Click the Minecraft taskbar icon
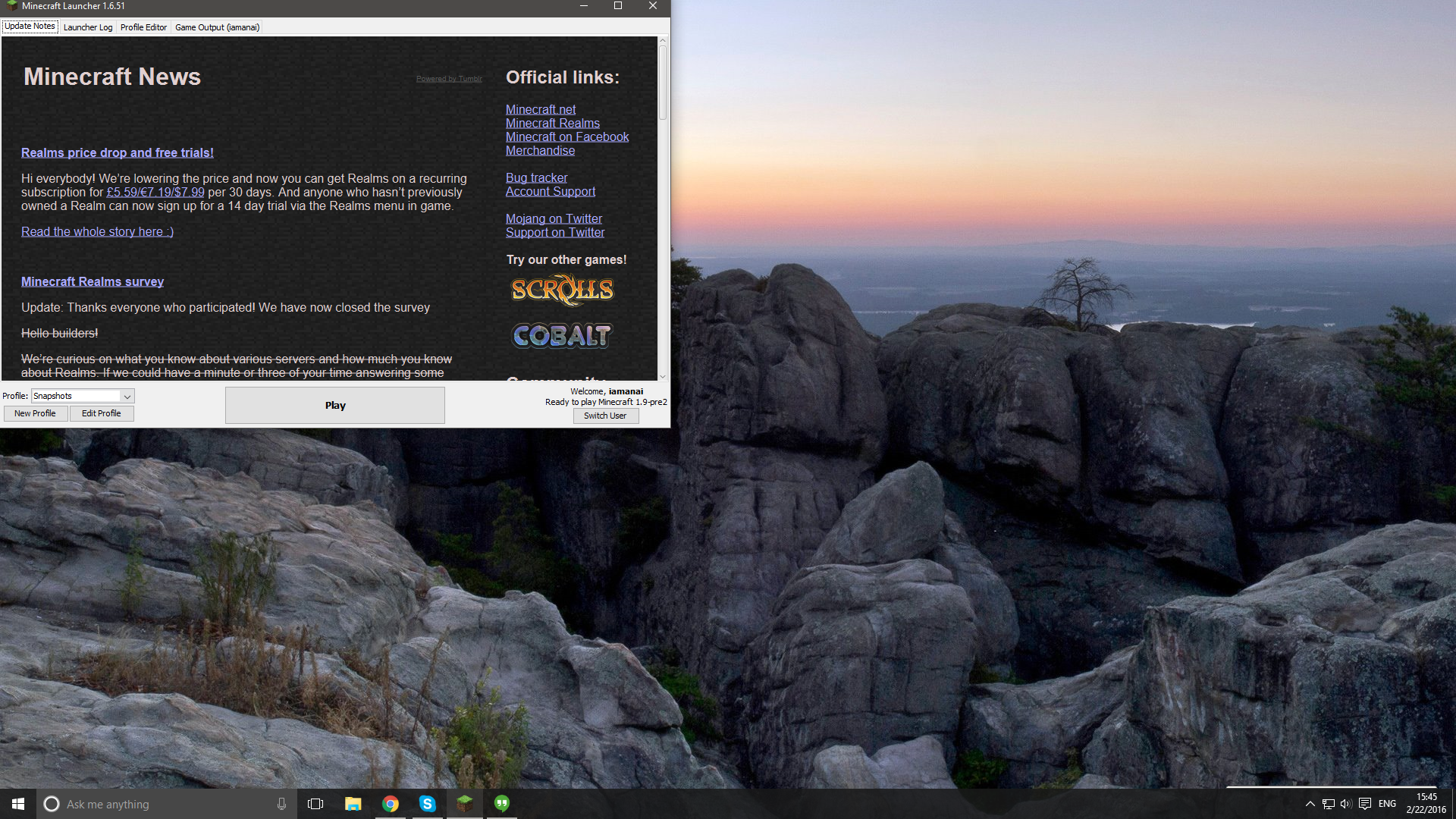 (465, 804)
